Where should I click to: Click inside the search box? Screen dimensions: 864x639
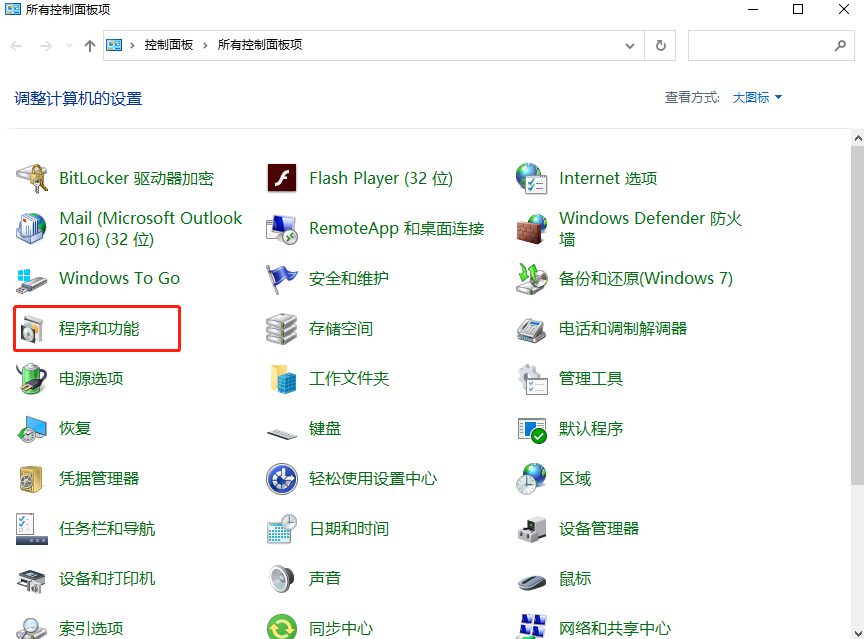770,45
